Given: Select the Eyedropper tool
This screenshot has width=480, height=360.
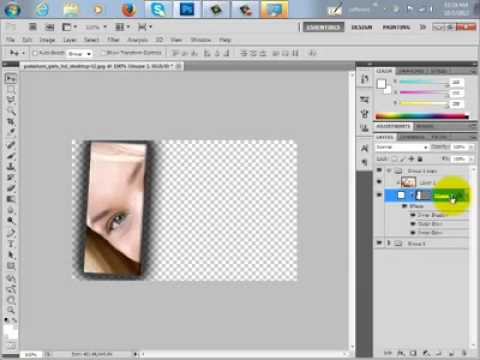Looking at the screenshot, I should (11, 132).
